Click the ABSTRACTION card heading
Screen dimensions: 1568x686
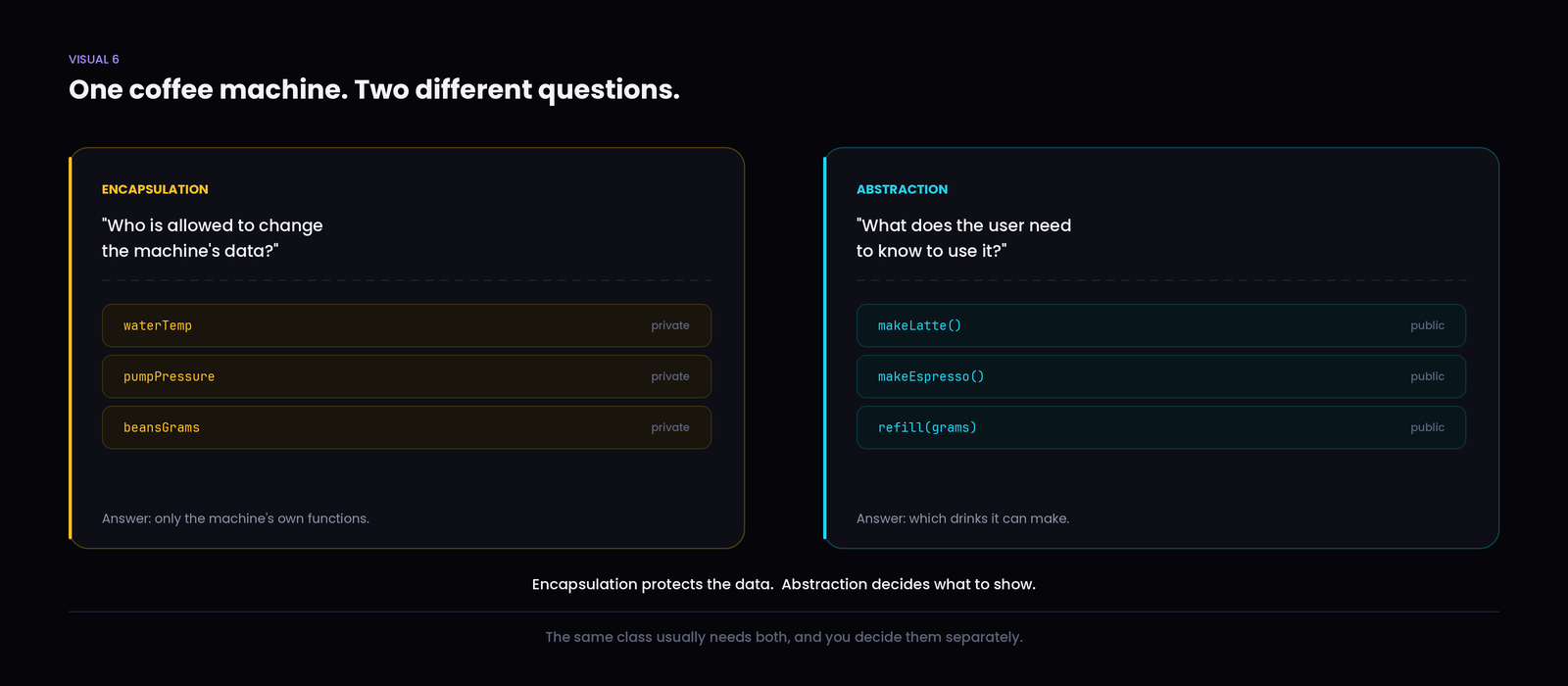coord(902,189)
